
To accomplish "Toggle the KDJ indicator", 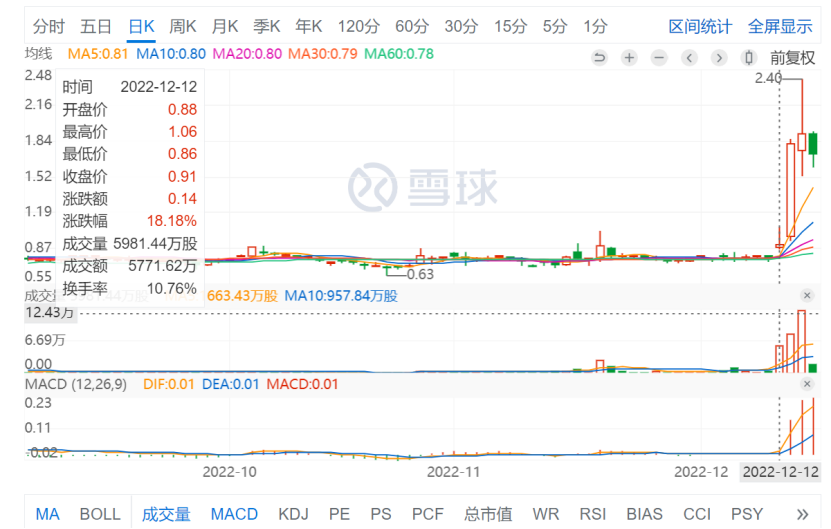I will coord(293,514).
